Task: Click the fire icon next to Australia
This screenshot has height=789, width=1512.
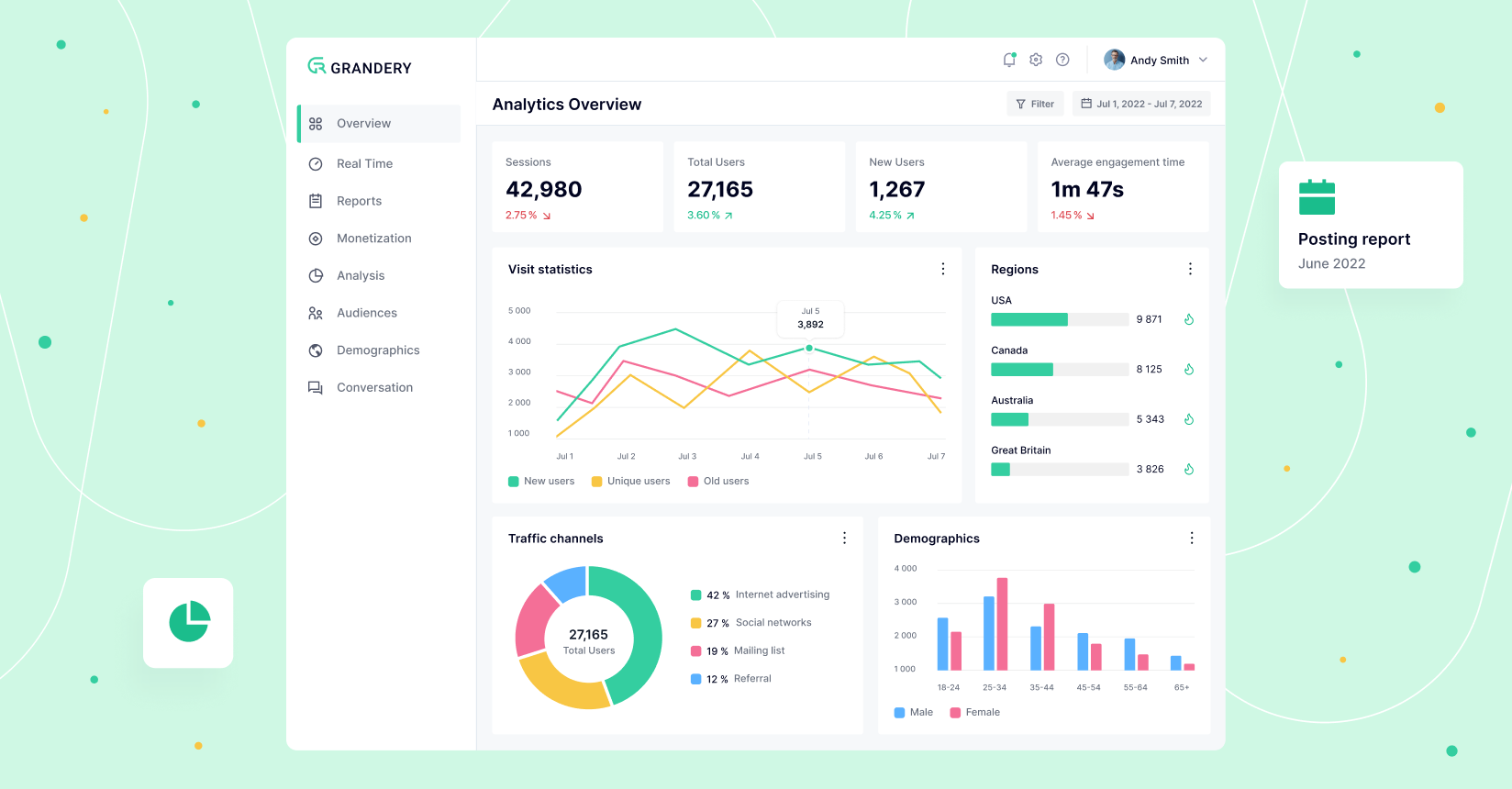Action: tap(1188, 419)
